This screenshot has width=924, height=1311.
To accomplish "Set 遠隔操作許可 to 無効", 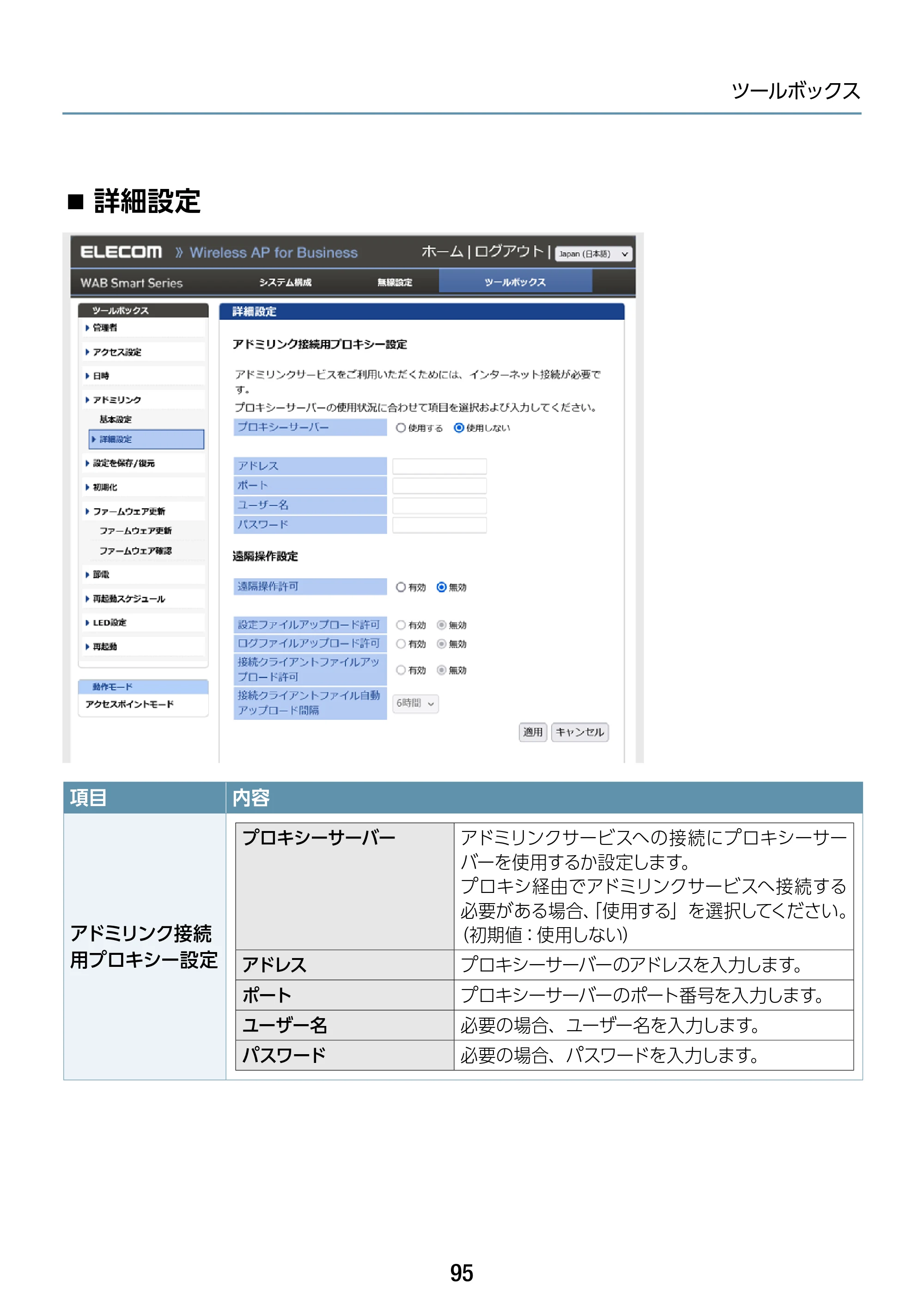I will pyautogui.click(x=442, y=587).
